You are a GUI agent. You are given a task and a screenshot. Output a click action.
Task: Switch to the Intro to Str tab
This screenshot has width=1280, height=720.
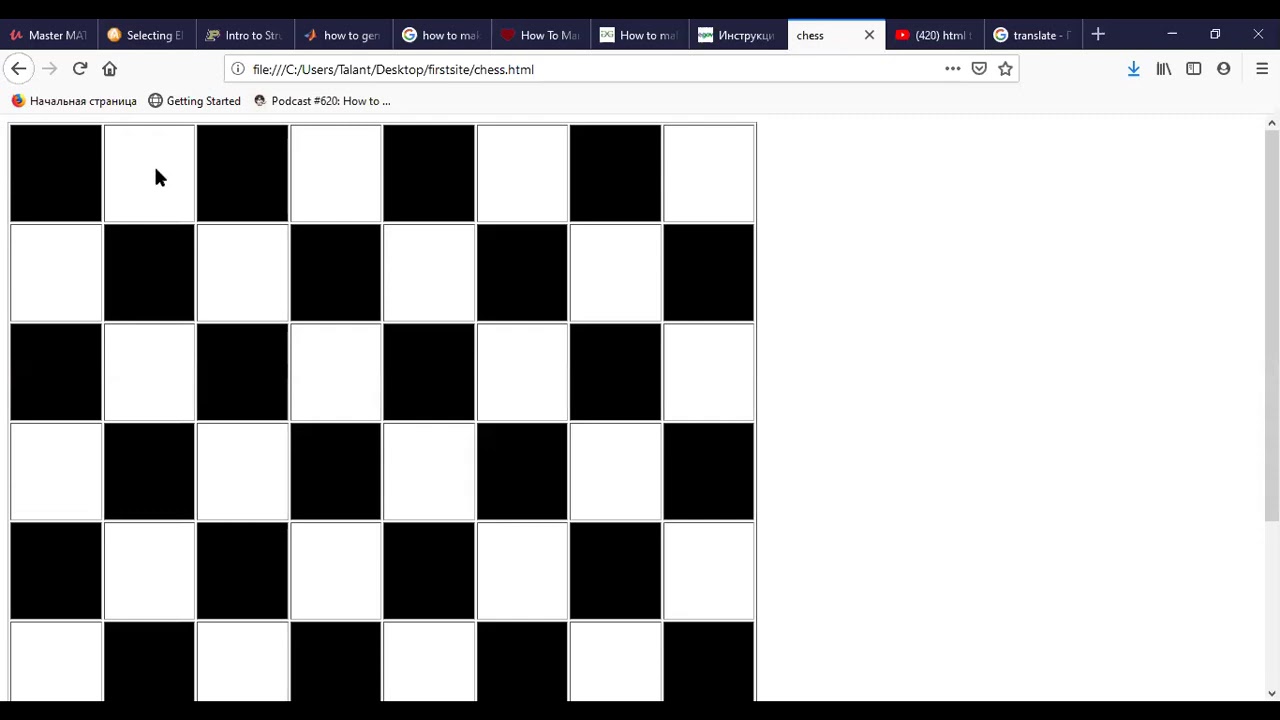coord(245,35)
